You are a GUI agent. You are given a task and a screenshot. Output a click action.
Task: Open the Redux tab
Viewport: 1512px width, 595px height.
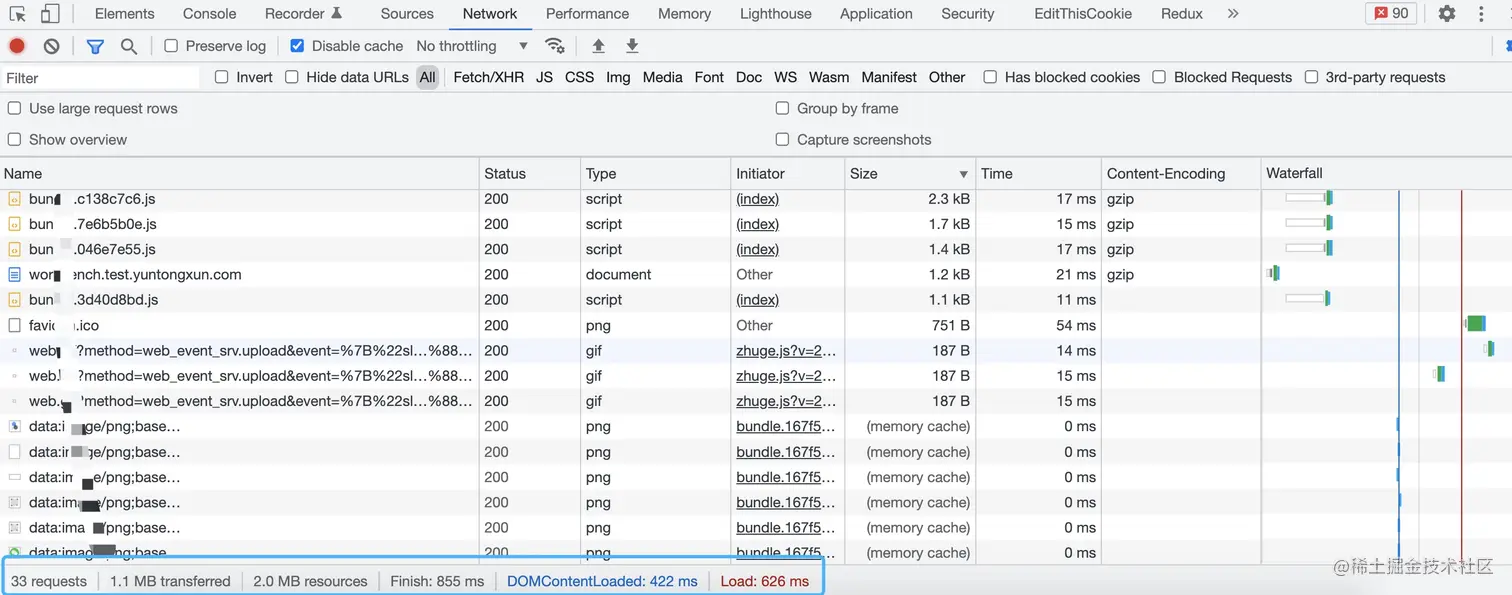tap(1182, 14)
